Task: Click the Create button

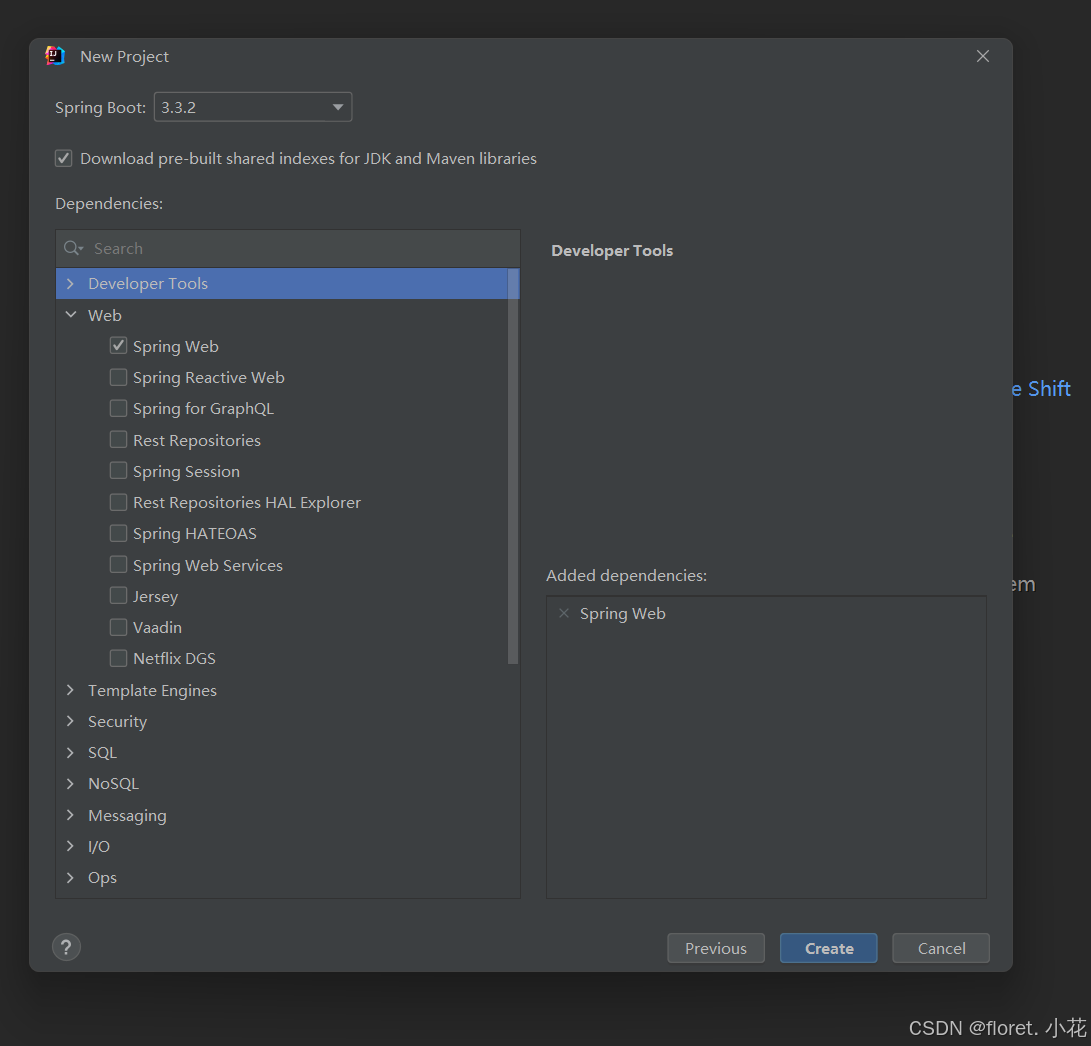Action: [x=828, y=948]
